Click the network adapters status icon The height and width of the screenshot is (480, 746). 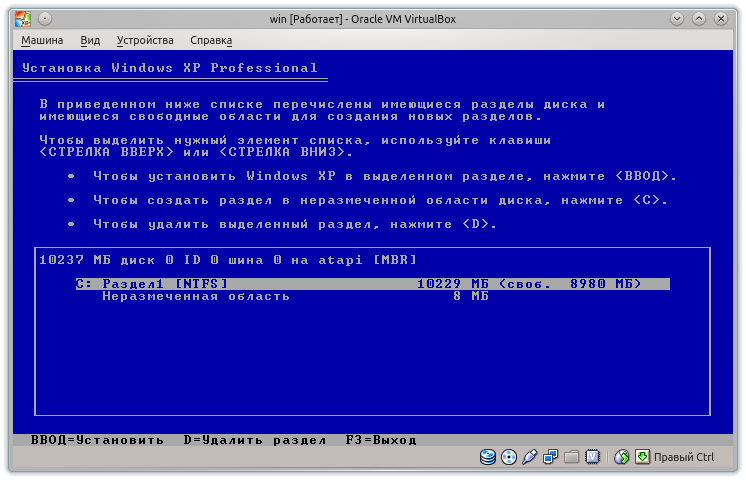point(550,457)
